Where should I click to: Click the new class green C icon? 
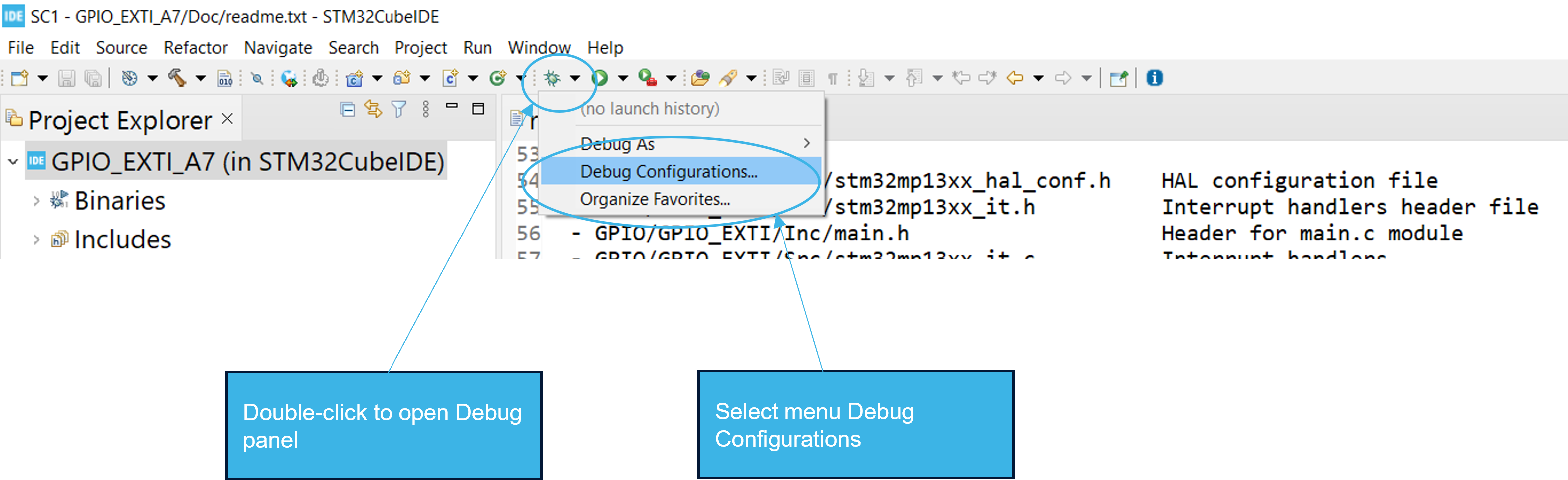pos(498,78)
